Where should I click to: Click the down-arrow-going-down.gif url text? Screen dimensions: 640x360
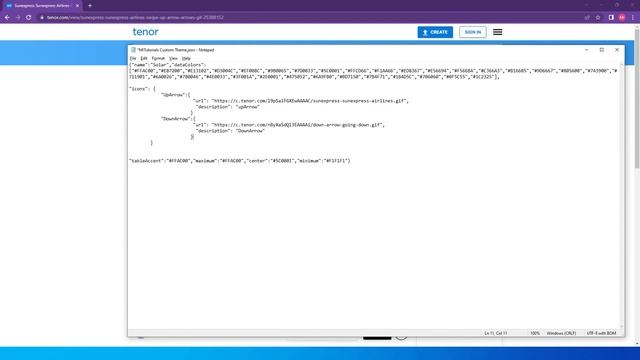(x=298, y=125)
